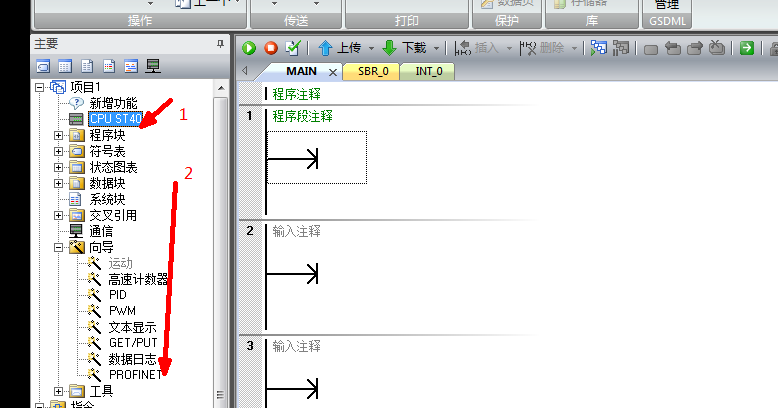Open the PID wizard item
Image resolution: width=778 pixels, height=408 pixels.
tap(118, 295)
